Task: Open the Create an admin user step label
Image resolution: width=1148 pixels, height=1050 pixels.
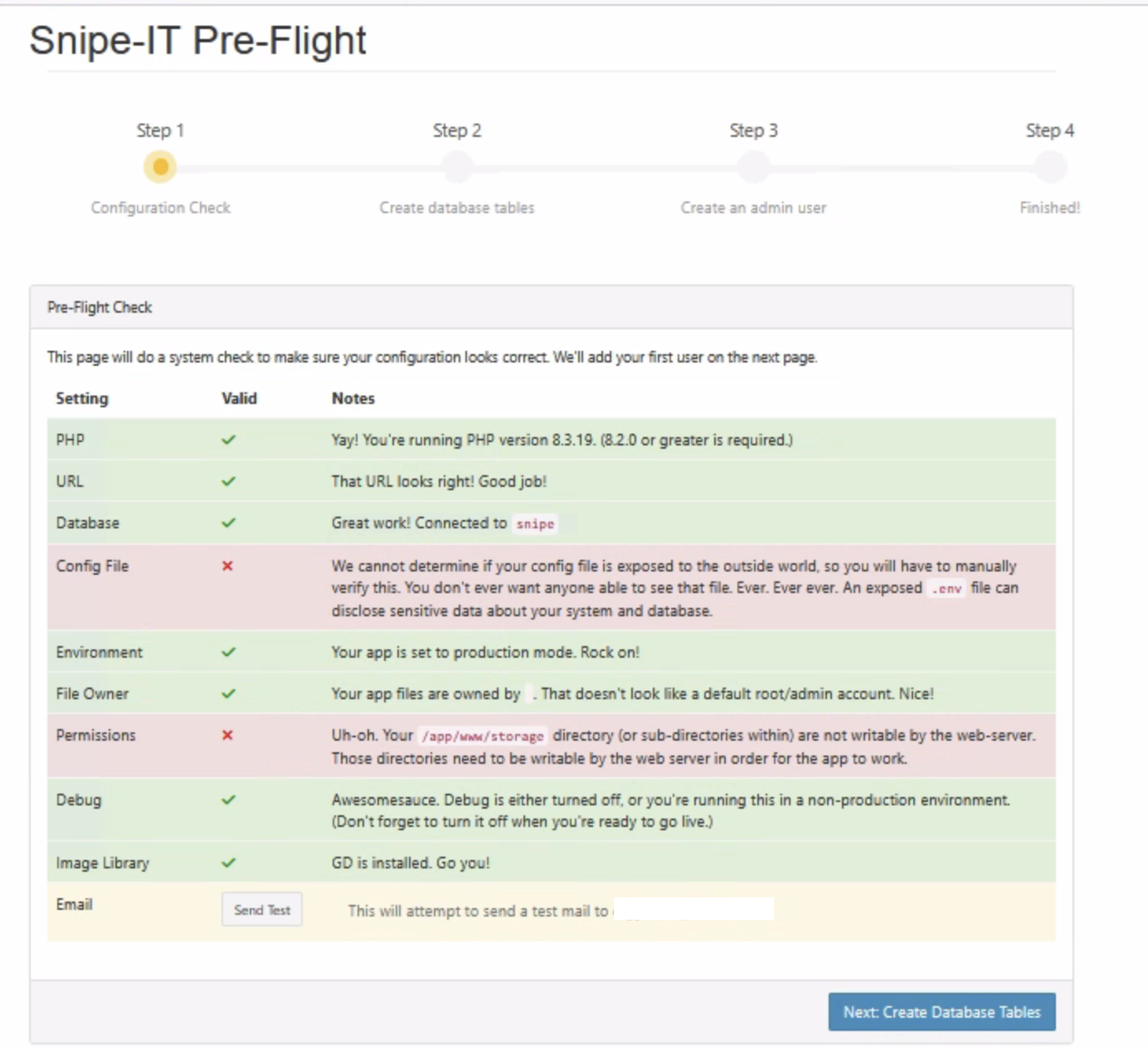Action: click(753, 207)
